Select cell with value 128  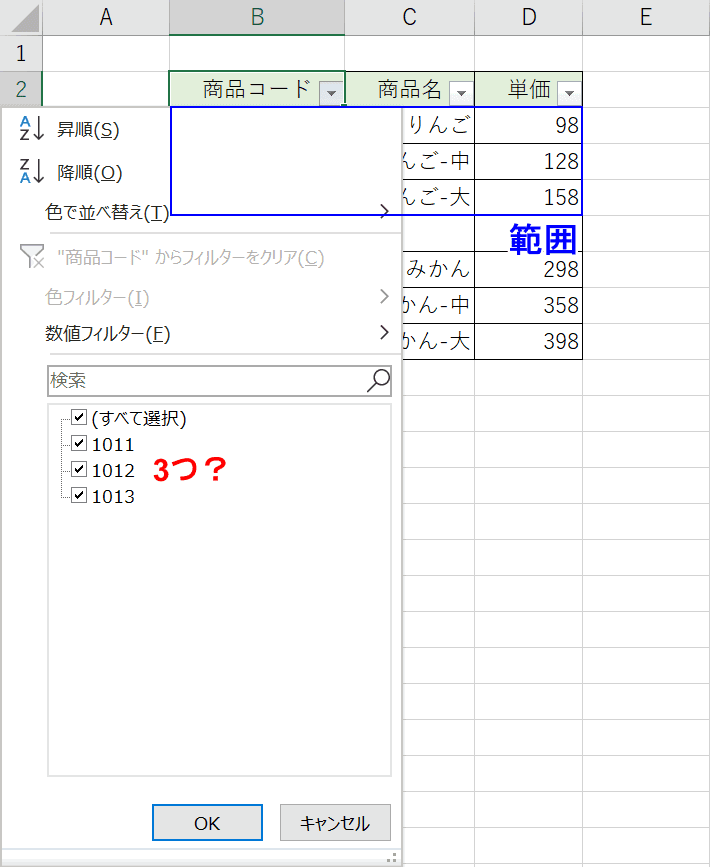click(x=528, y=161)
